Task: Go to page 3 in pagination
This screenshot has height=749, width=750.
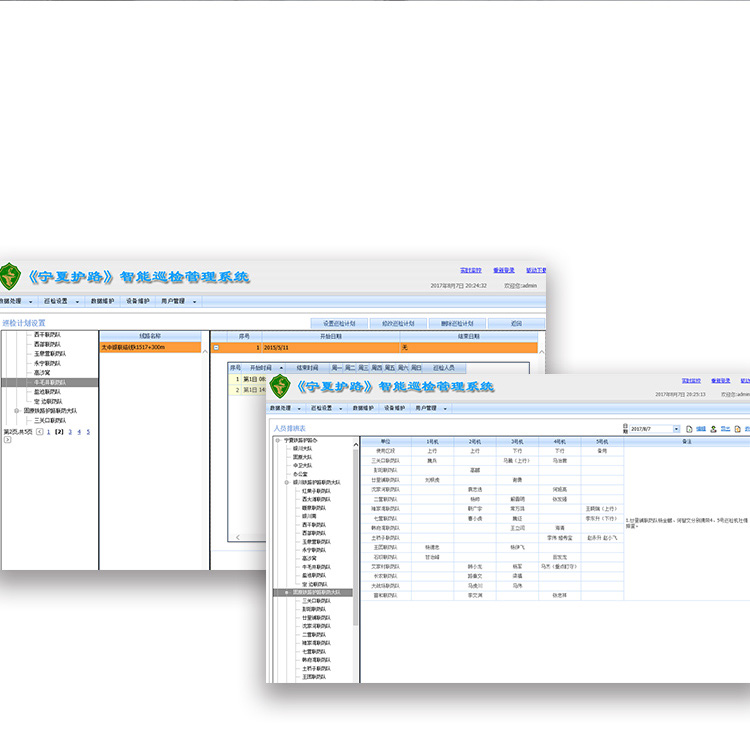Action: tap(70, 432)
